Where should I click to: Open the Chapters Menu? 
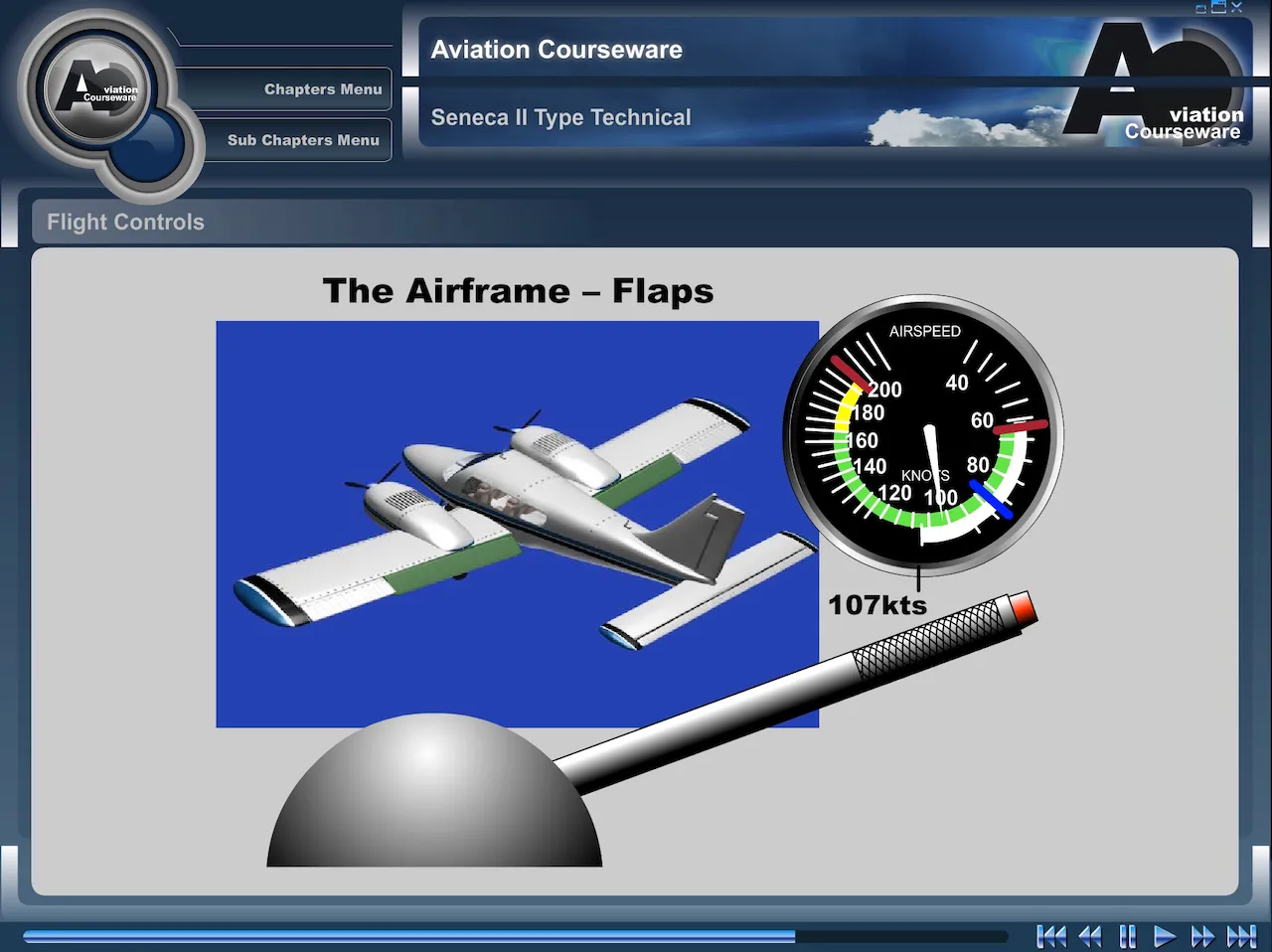click(323, 89)
